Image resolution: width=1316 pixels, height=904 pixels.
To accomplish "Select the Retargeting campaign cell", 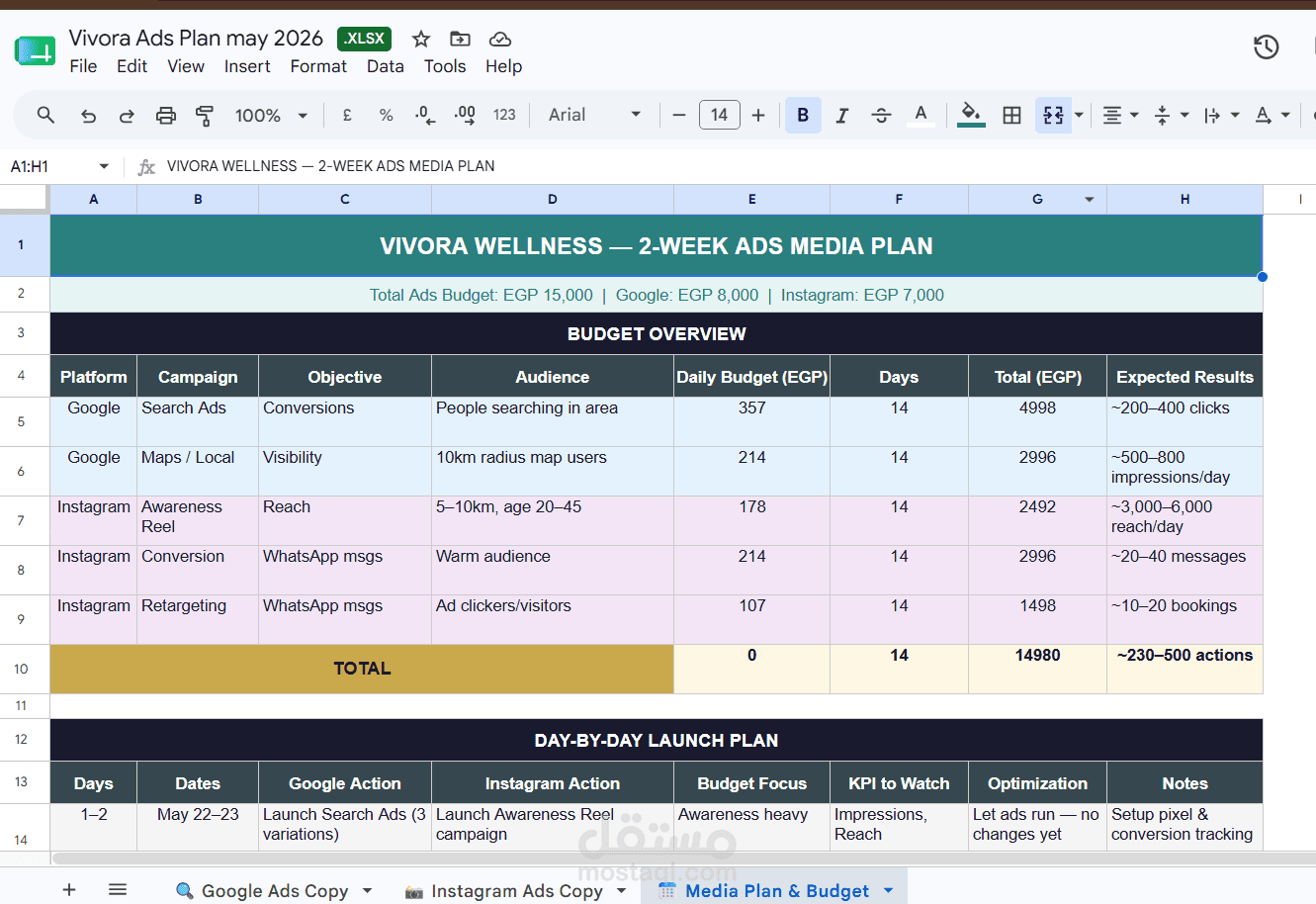I will [198, 619].
